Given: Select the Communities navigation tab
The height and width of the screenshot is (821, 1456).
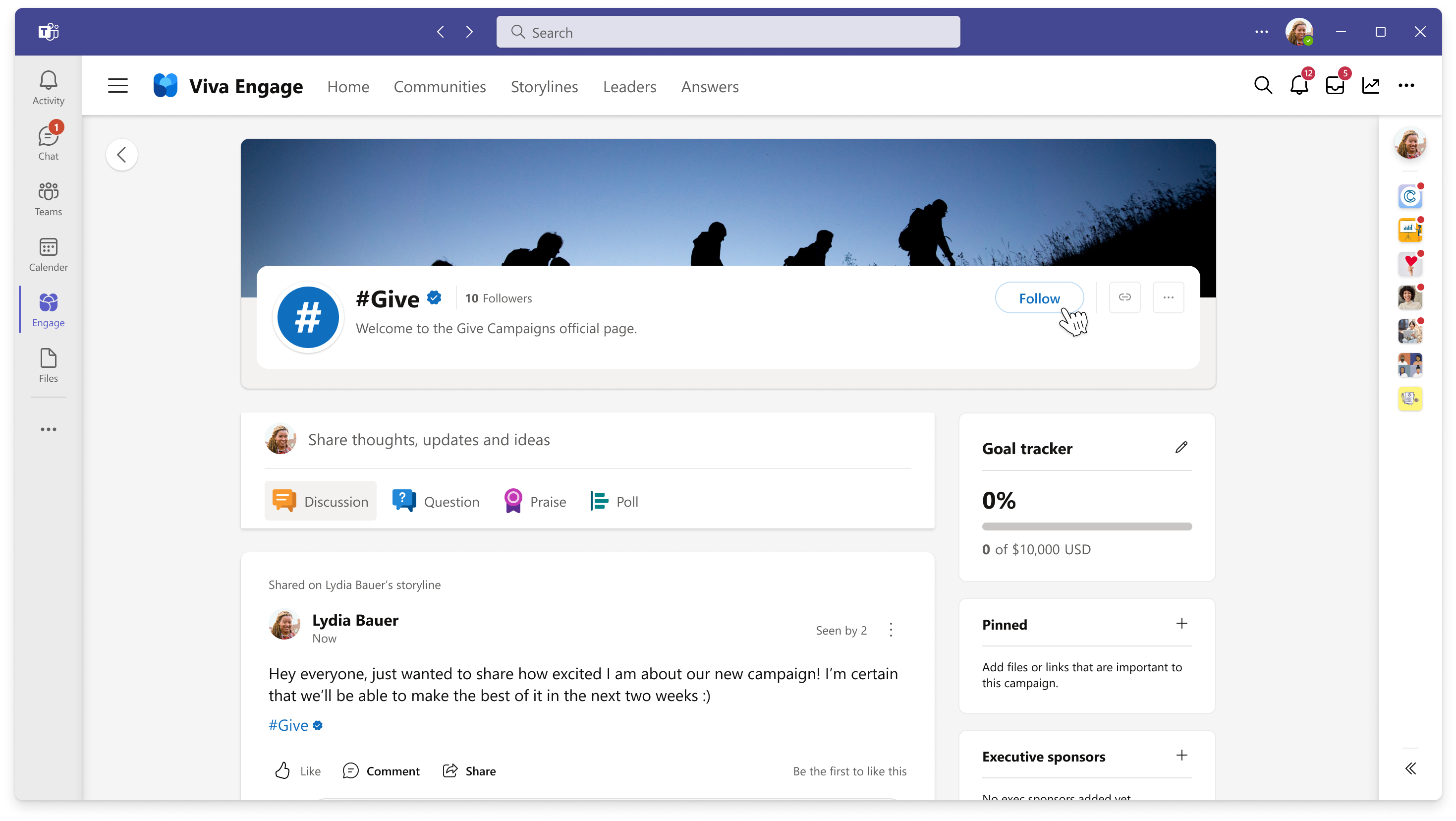Looking at the screenshot, I should point(440,86).
